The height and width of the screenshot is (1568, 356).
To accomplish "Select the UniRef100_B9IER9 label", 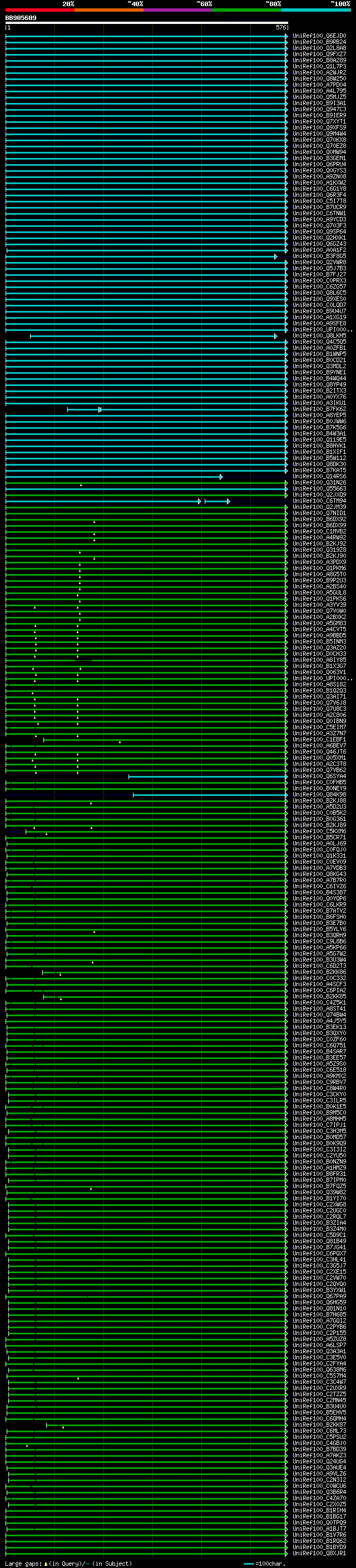I will point(319,116).
